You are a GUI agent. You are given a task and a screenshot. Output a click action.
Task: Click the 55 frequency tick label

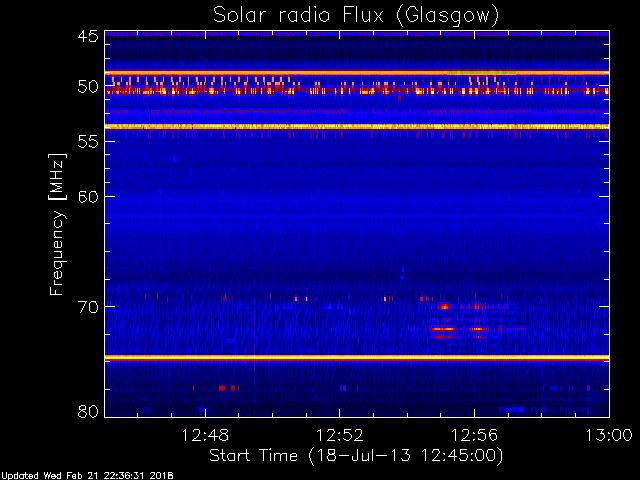pyautogui.click(x=88, y=142)
